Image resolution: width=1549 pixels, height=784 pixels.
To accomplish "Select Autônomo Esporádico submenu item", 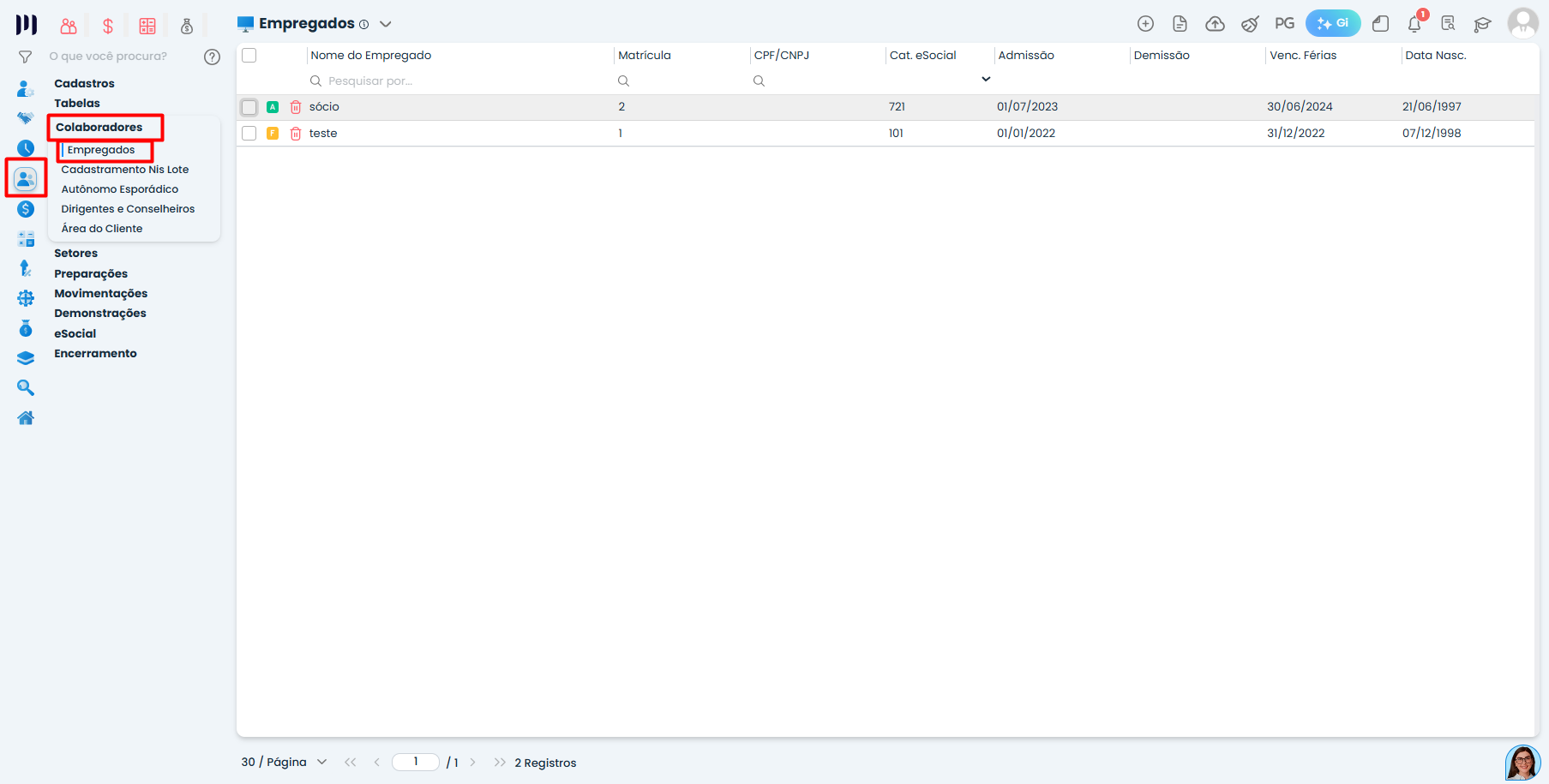I will pos(120,189).
